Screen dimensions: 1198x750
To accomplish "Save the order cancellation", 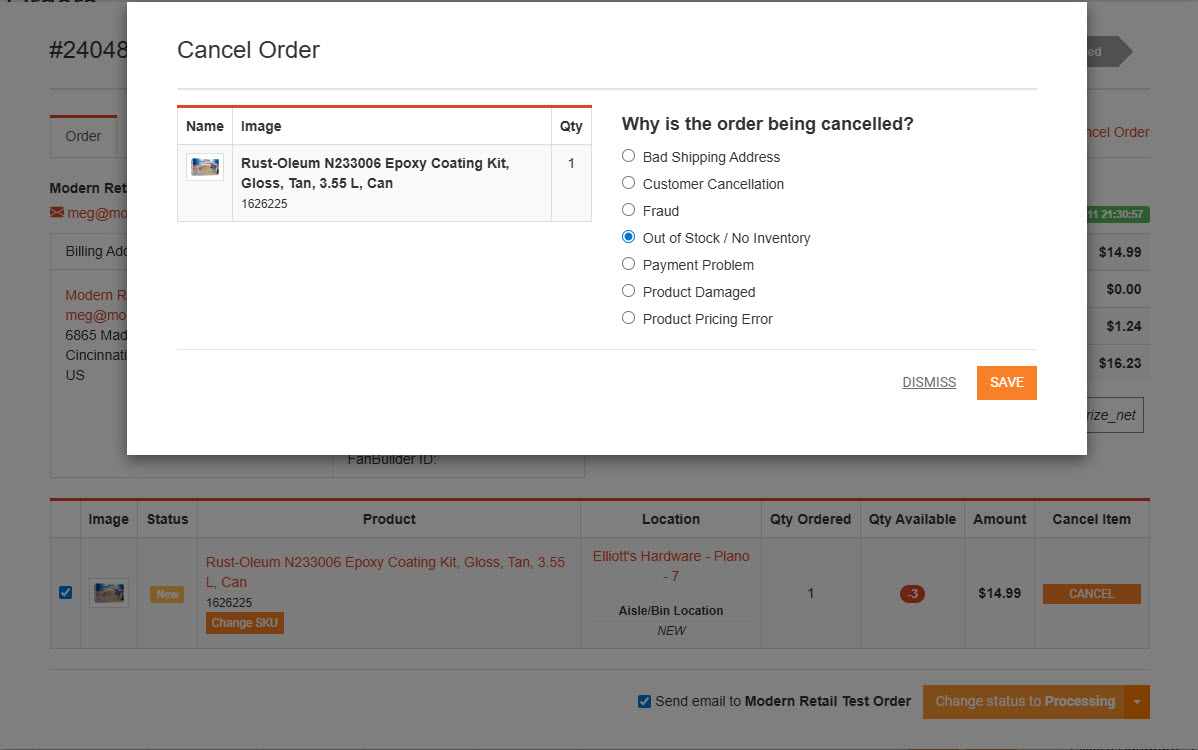I will (1006, 383).
